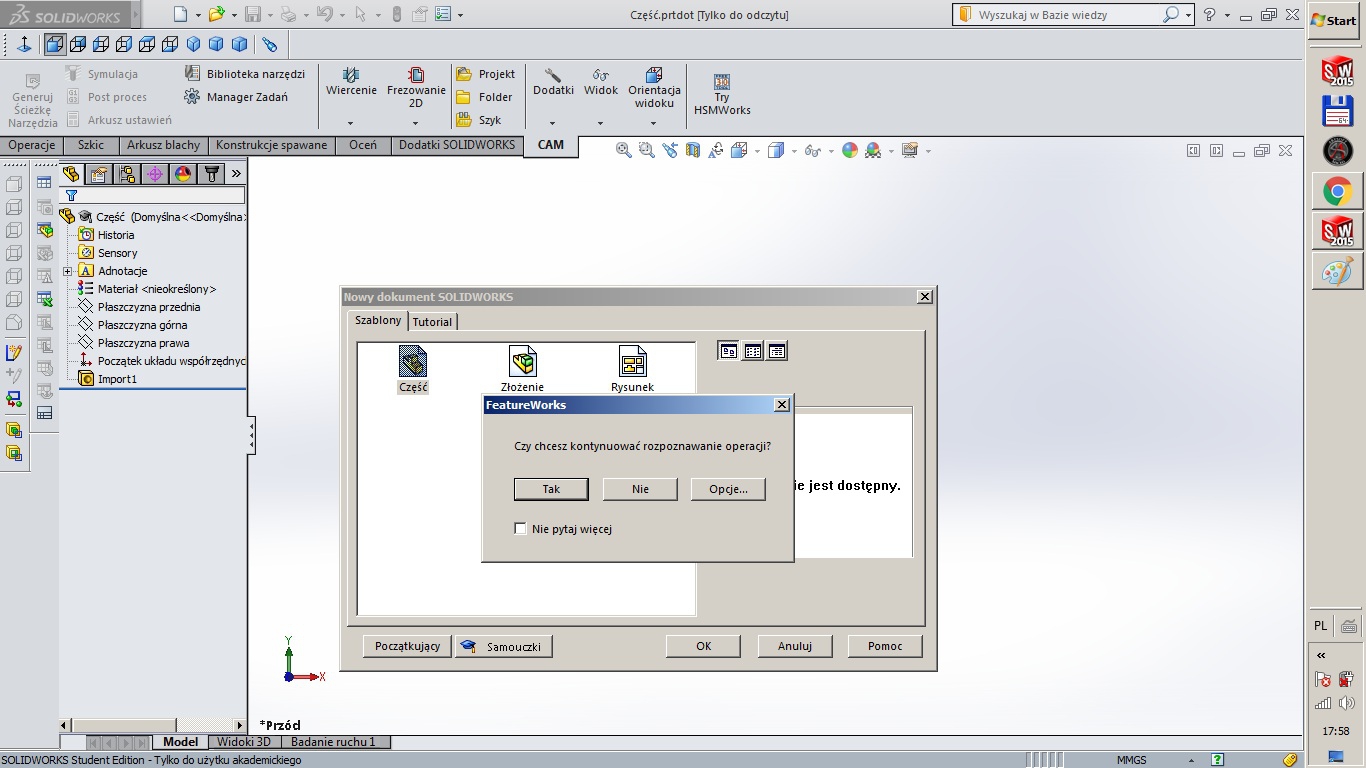This screenshot has width=1366, height=768.
Task: Open the Wiercenie dropdown arrow
Action: 351,123
